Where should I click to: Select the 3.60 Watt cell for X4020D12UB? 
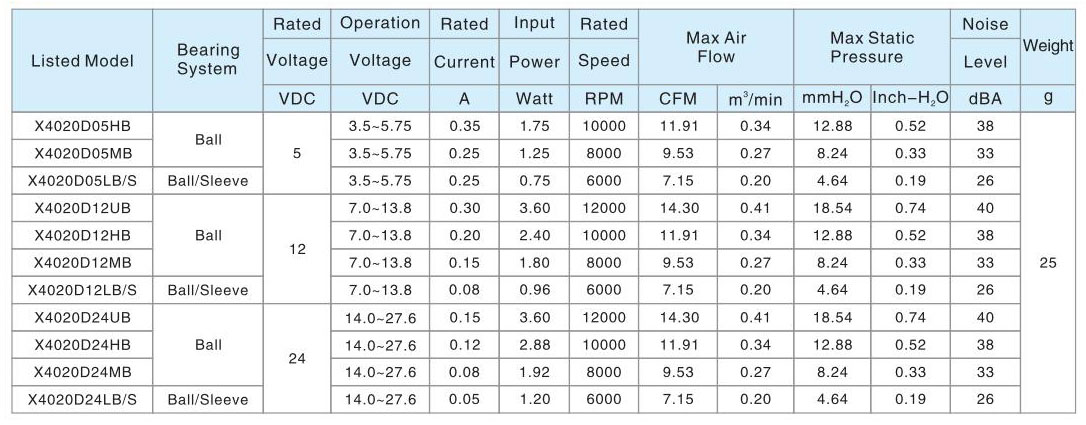point(534,208)
